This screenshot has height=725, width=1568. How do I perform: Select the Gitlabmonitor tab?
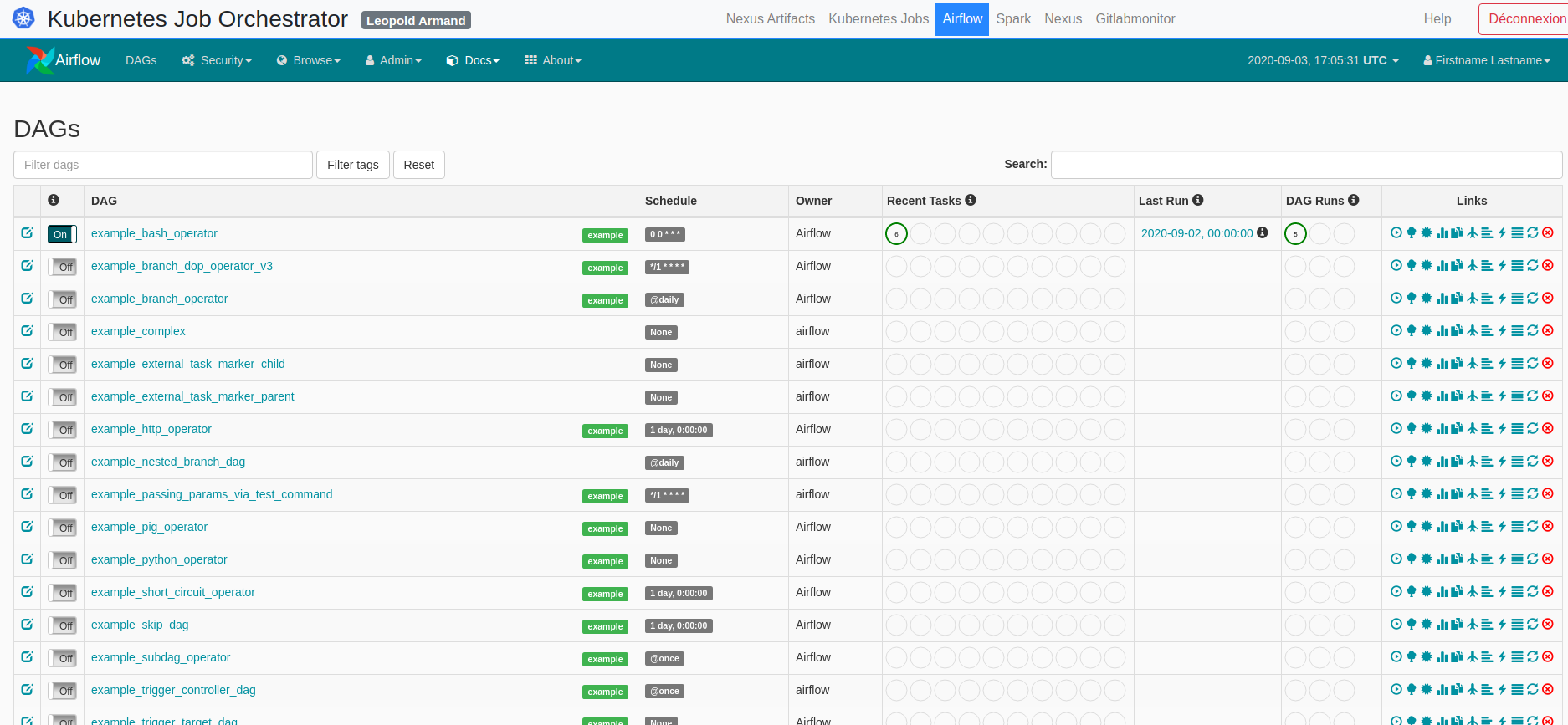click(1135, 18)
